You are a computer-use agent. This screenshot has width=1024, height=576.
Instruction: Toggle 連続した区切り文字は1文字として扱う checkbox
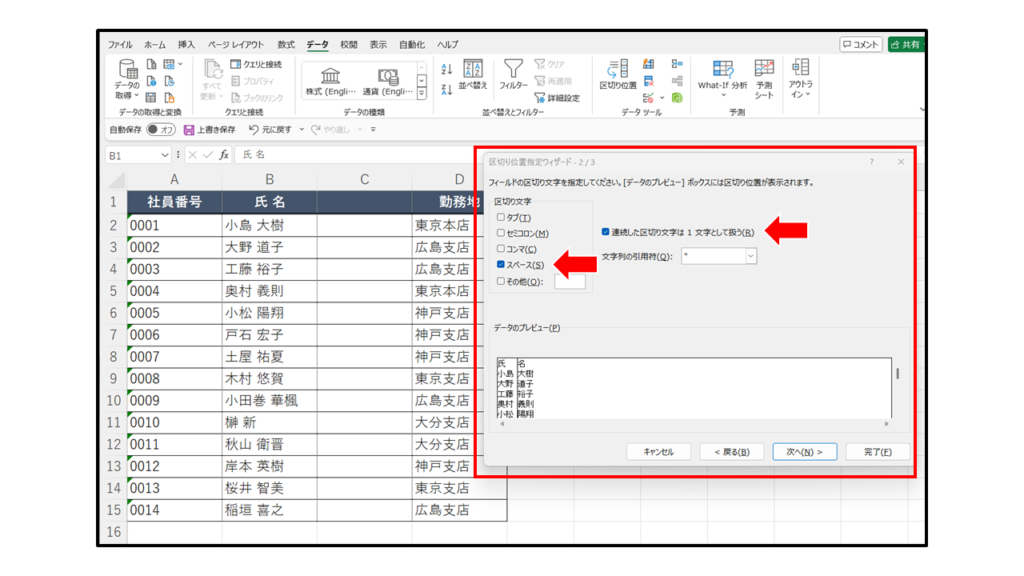click(605, 232)
